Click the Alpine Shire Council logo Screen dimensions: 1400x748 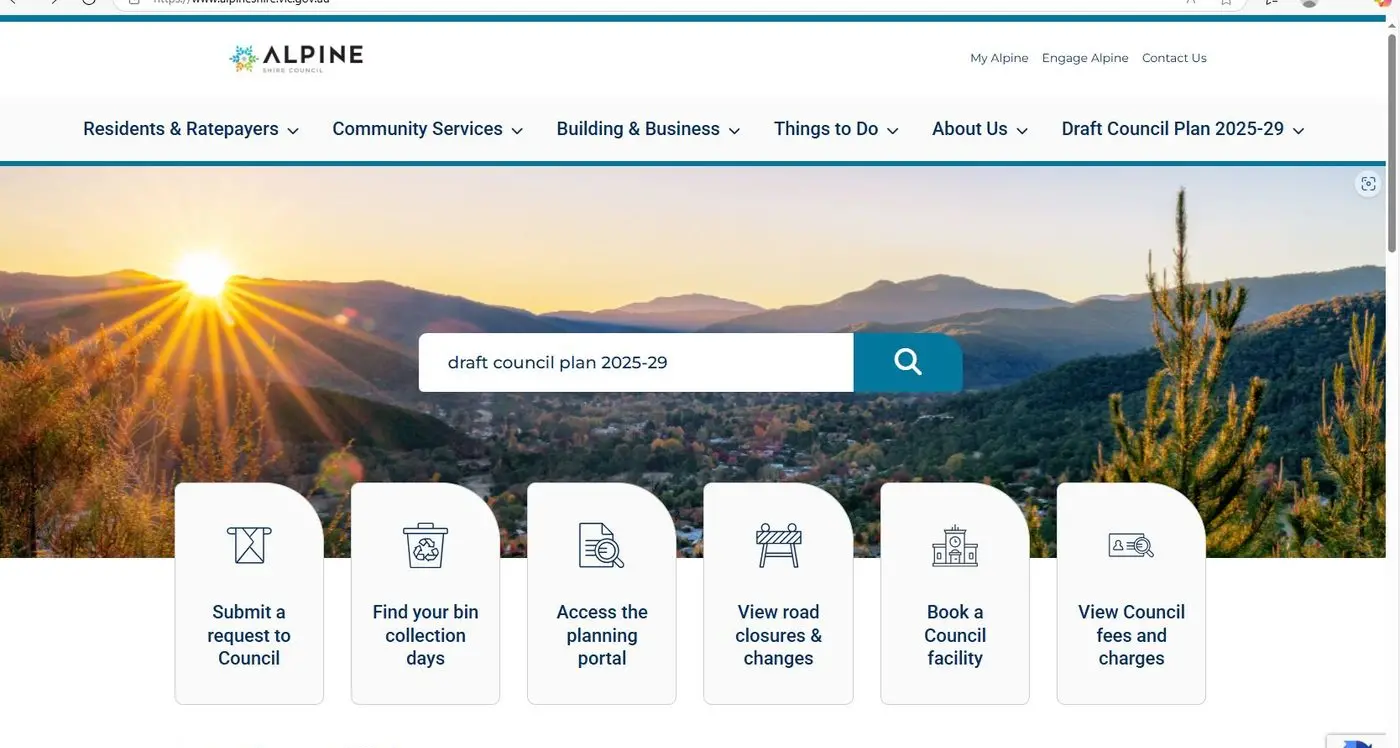point(296,57)
